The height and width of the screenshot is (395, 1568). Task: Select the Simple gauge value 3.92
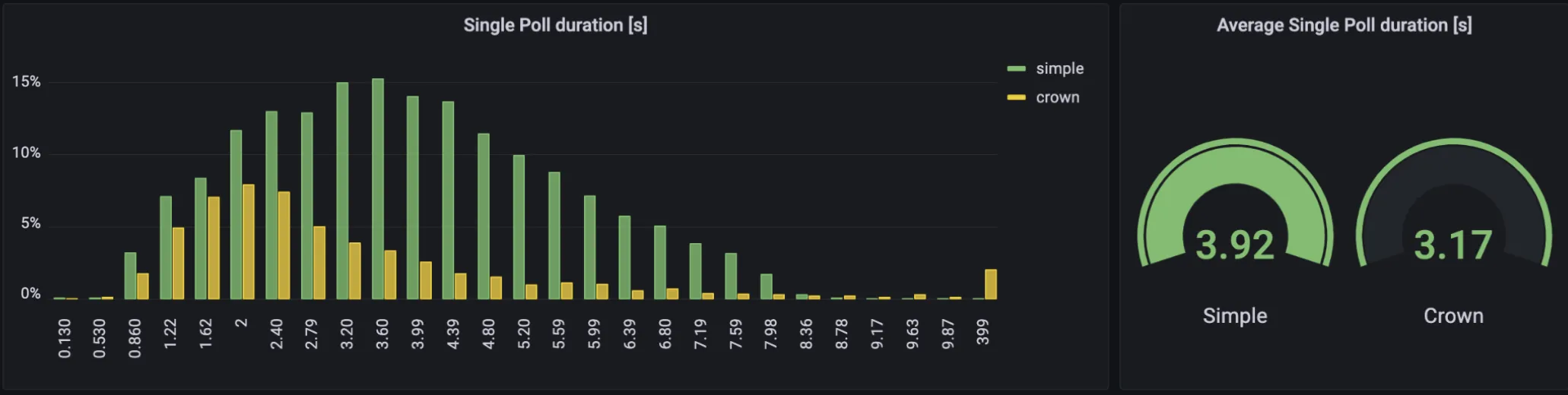pyautogui.click(x=1234, y=245)
